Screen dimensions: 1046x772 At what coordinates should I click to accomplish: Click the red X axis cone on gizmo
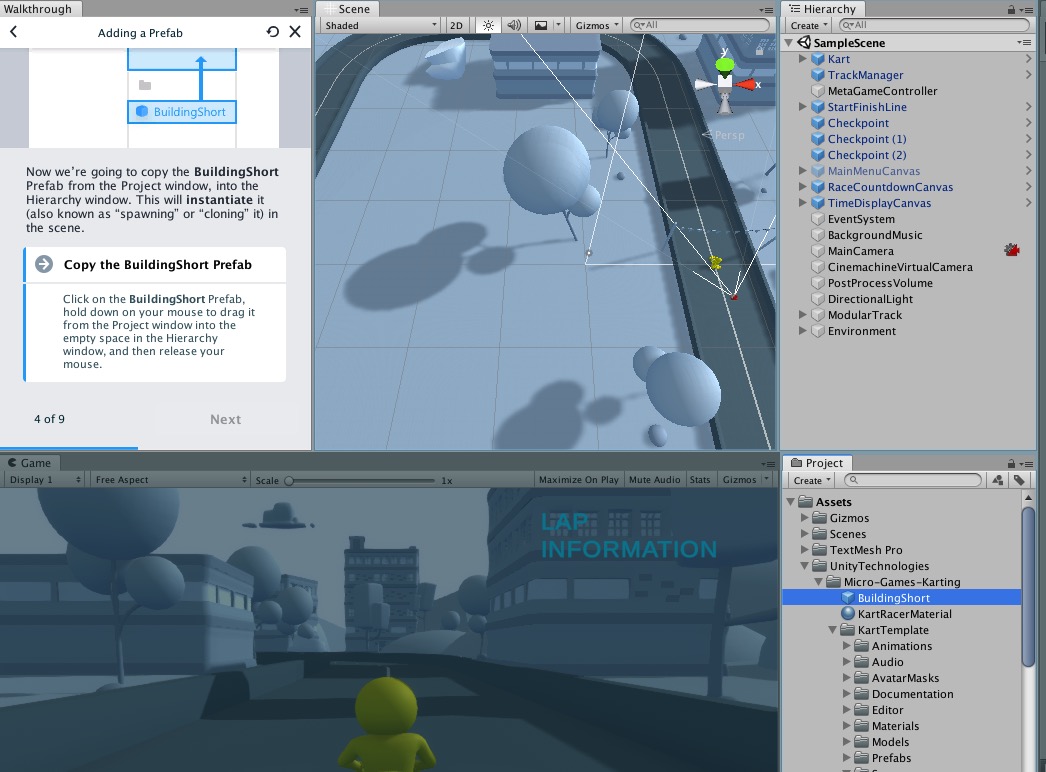(x=746, y=85)
